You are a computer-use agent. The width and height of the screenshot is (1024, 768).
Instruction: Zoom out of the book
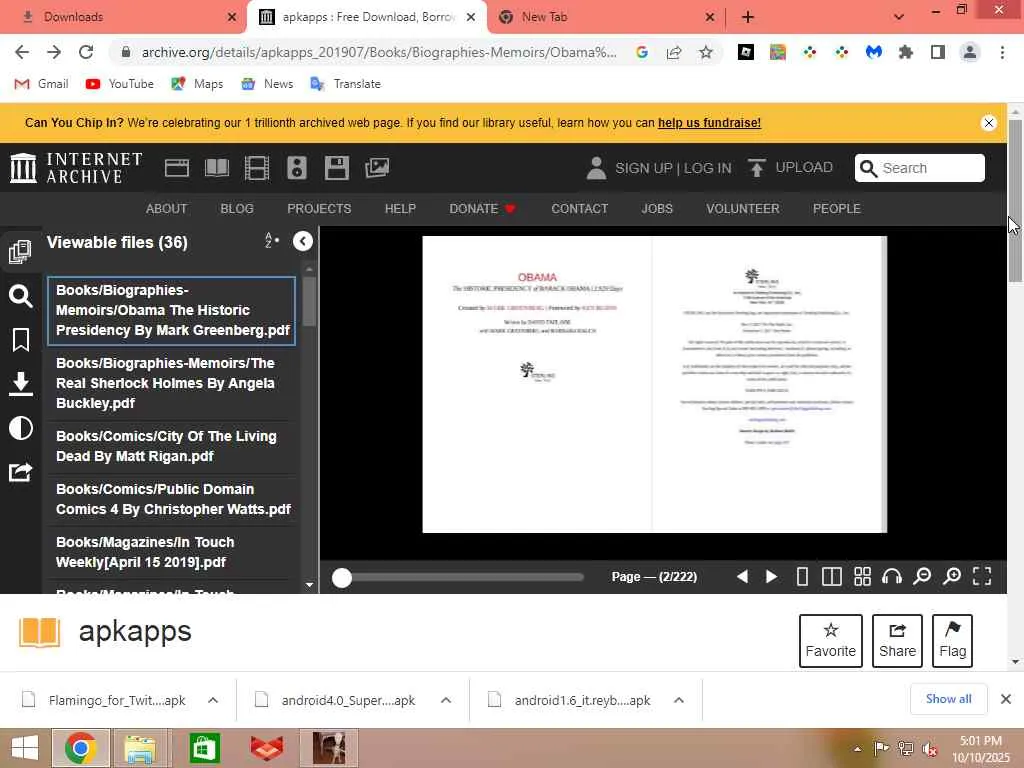click(921, 577)
